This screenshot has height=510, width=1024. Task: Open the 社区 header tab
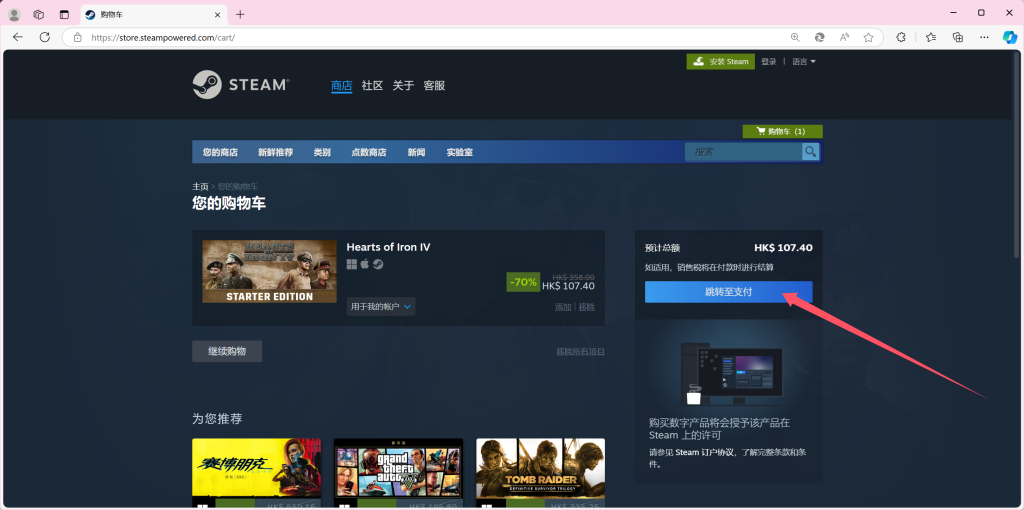coord(372,86)
